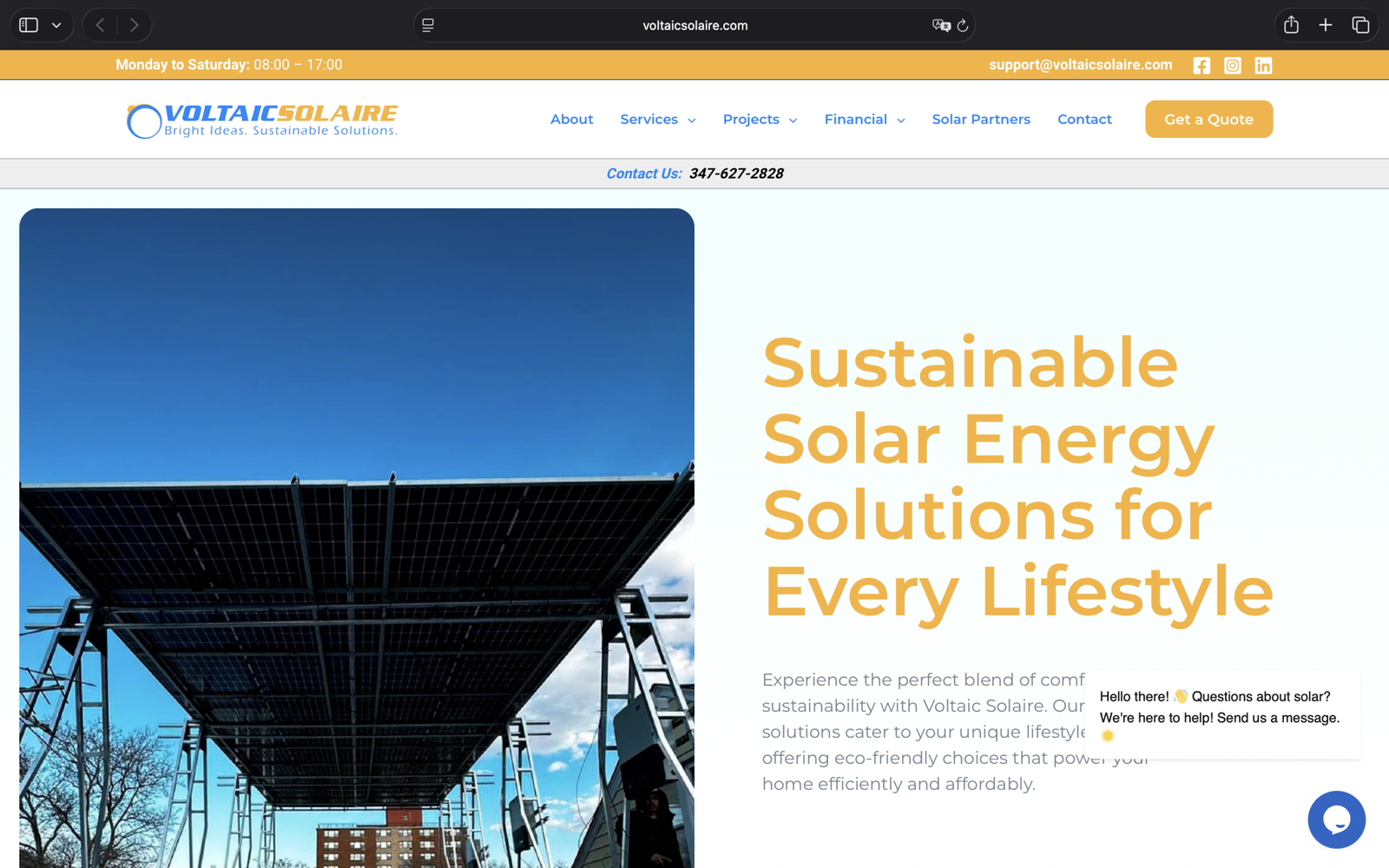Open the sidebar options chevron

tap(56, 25)
